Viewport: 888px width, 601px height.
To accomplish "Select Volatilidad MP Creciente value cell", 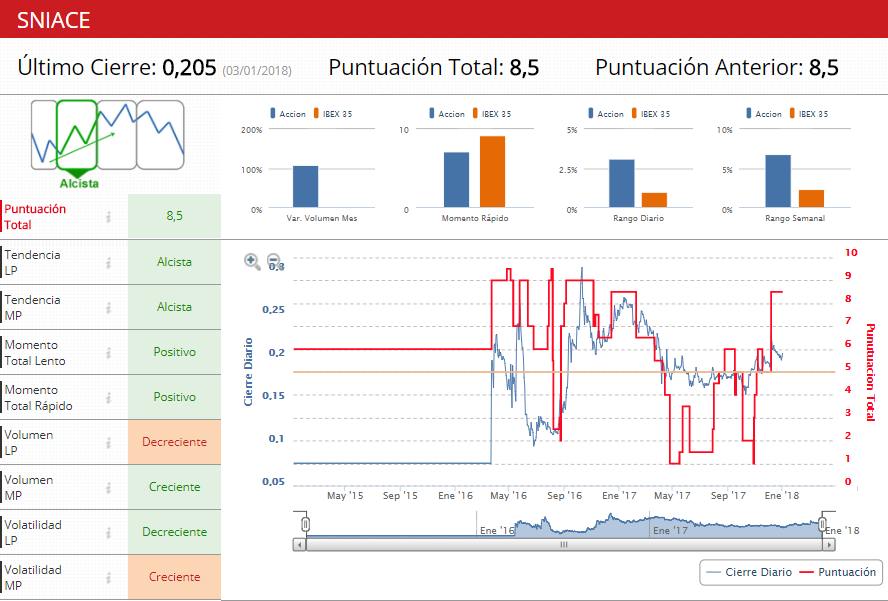I will coord(174,577).
